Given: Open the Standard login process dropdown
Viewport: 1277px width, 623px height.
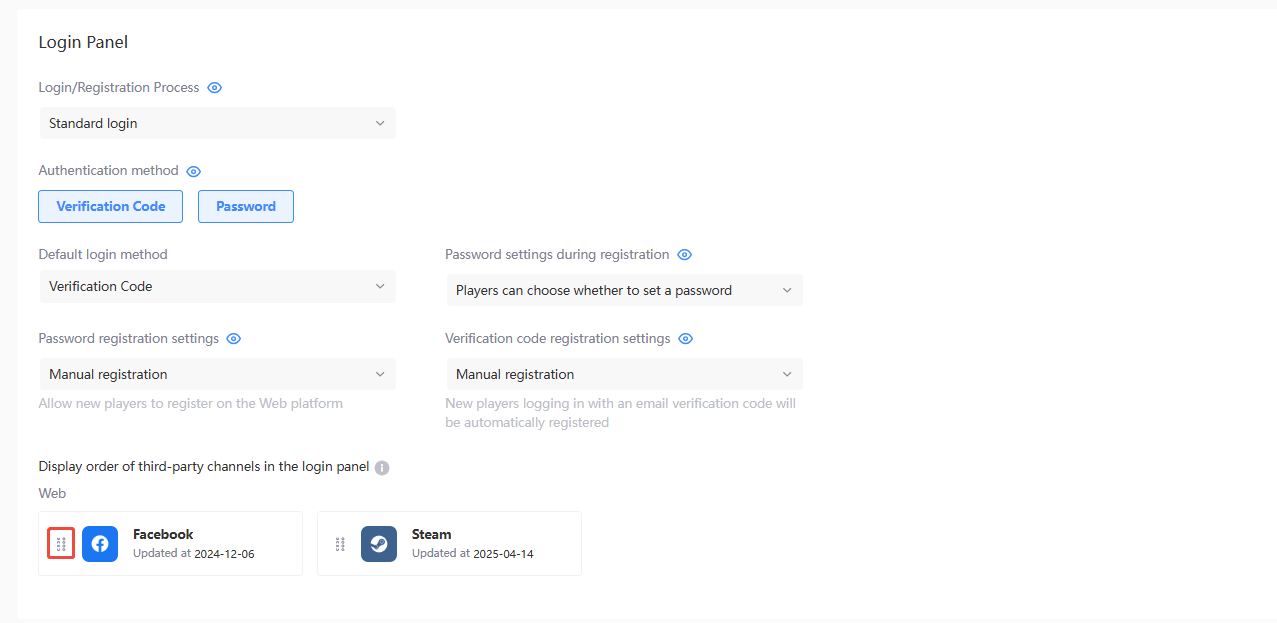Looking at the screenshot, I should [217, 123].
